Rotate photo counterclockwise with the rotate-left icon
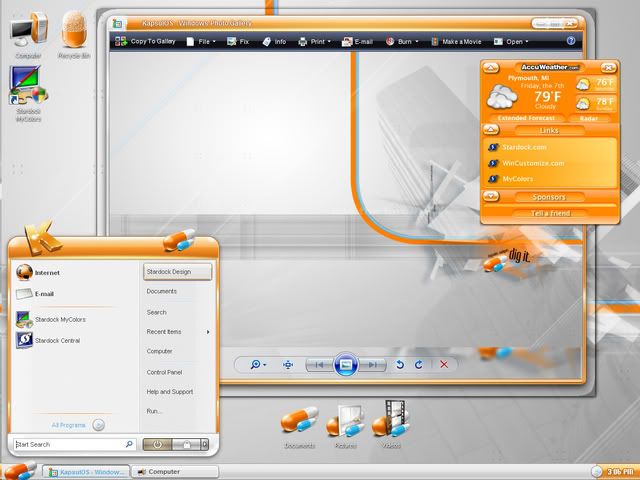 point(400,365)
